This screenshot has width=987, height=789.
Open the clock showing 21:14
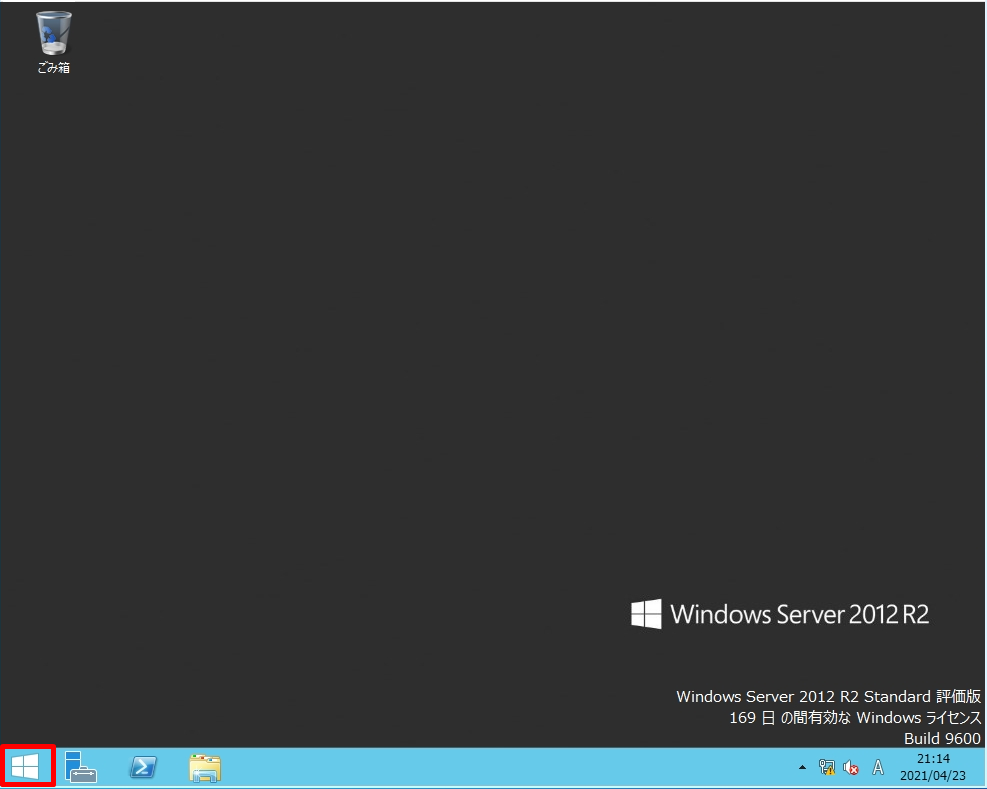pyautogui.click(x=933, y=767)
